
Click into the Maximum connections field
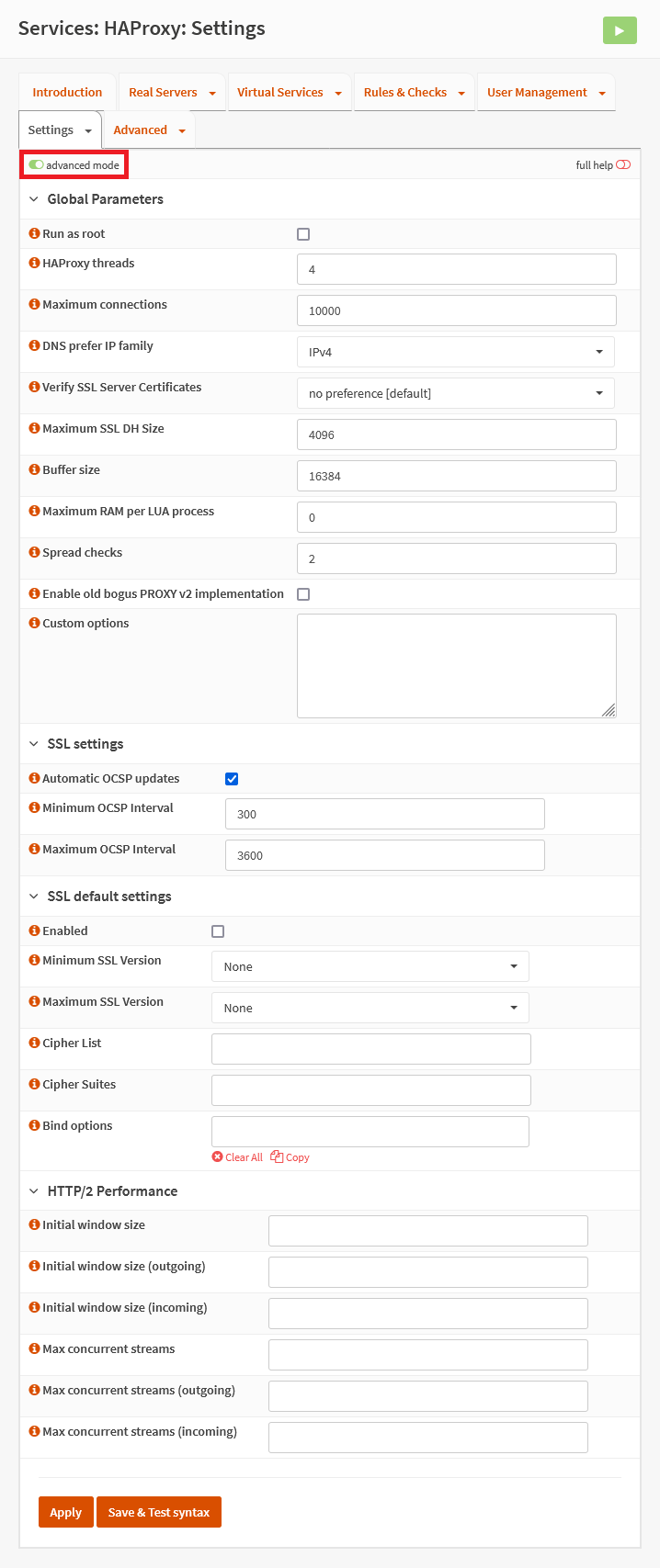pos(456,310)
